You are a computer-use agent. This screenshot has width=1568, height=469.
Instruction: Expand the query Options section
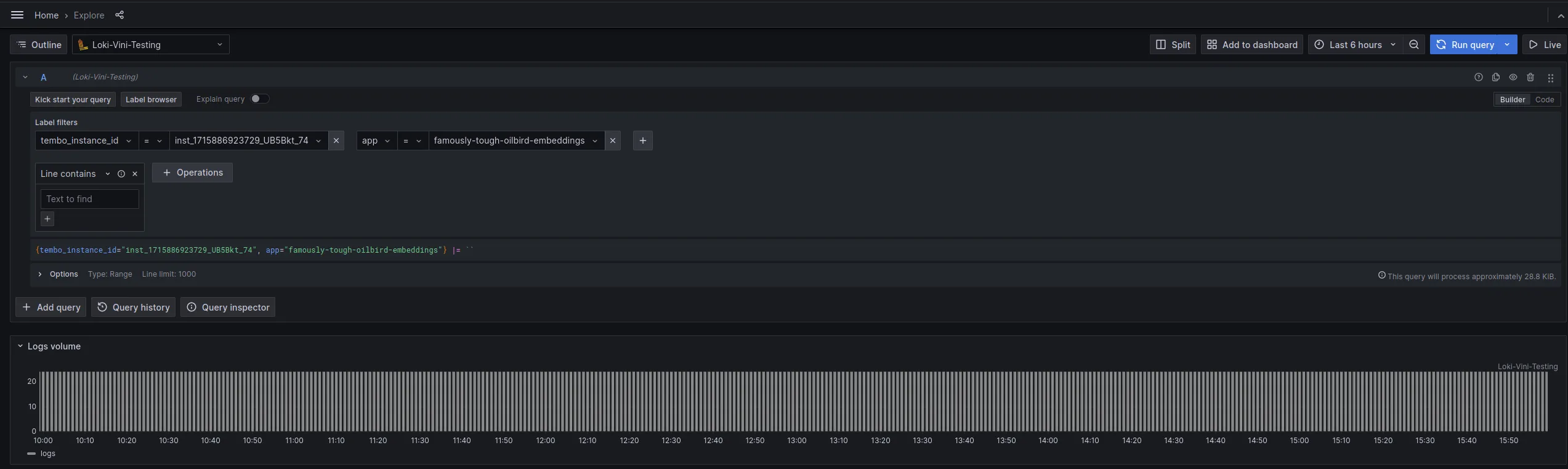[x=40, y=274]
